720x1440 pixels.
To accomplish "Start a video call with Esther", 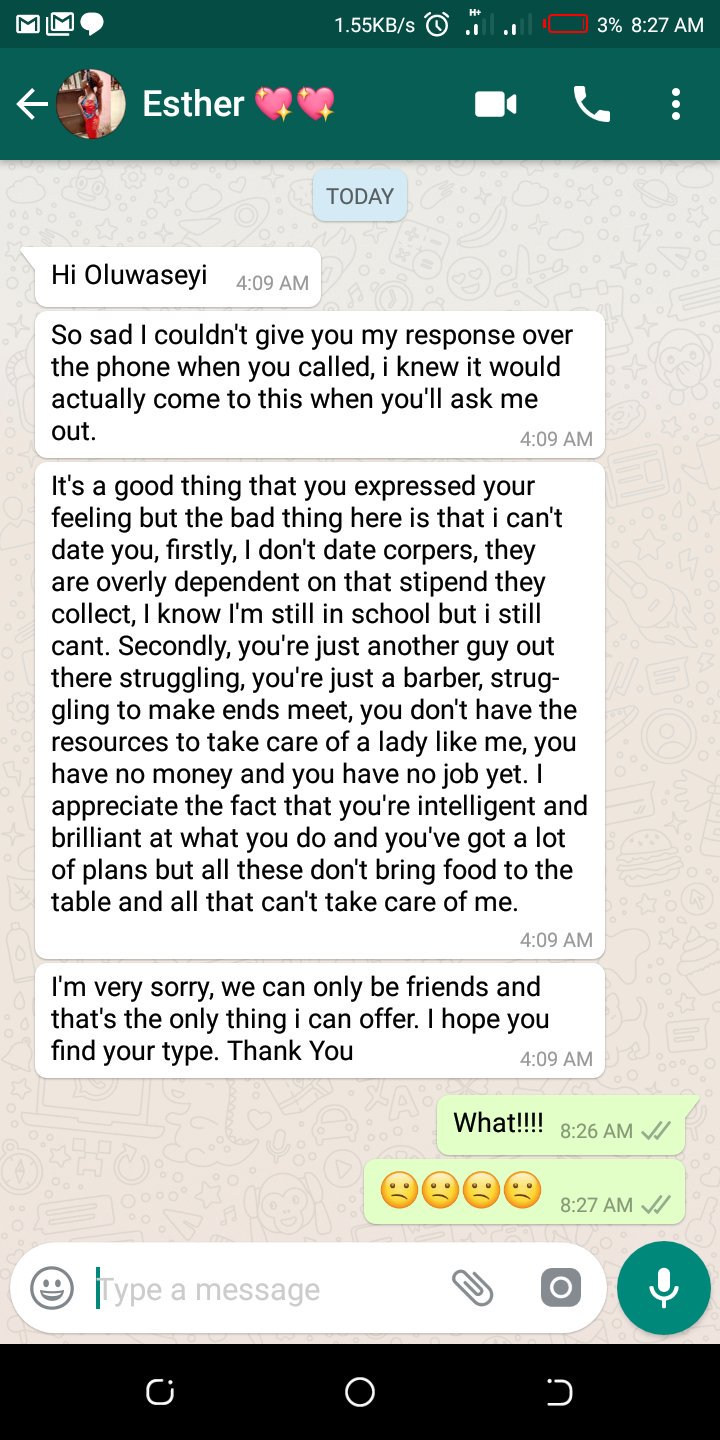I will pyautogui.click(x=494, y=104).
